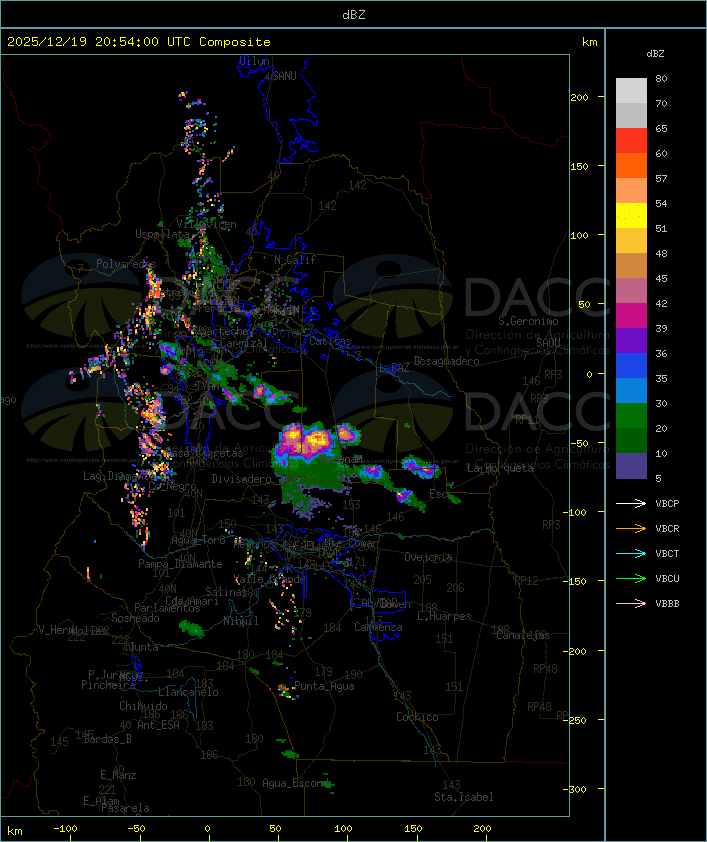Click the Divisadero map label
The image size is (707, 842).
click(x=241, y=478)
